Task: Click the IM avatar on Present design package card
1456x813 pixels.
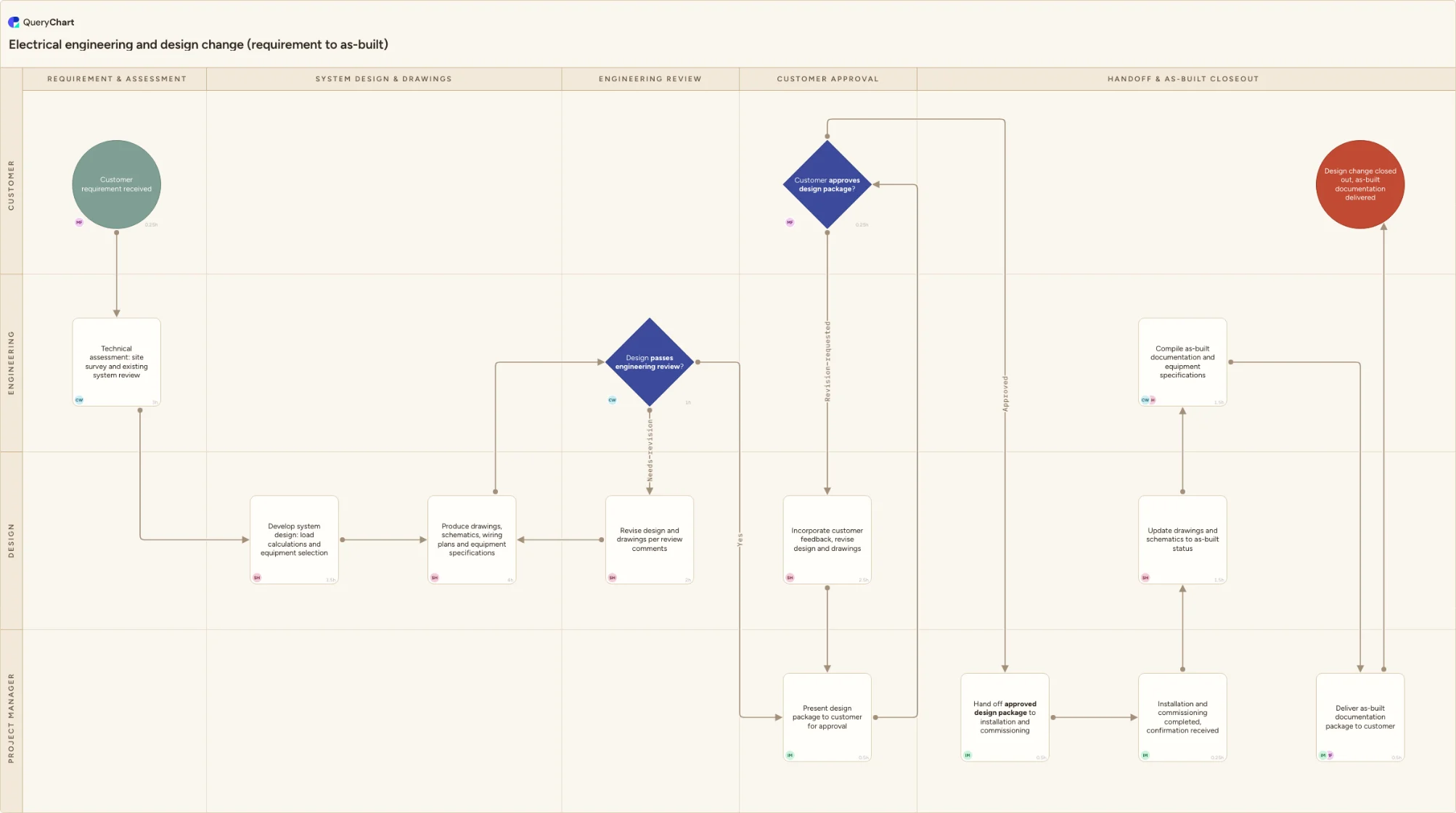Action: (x=790, y=755)
